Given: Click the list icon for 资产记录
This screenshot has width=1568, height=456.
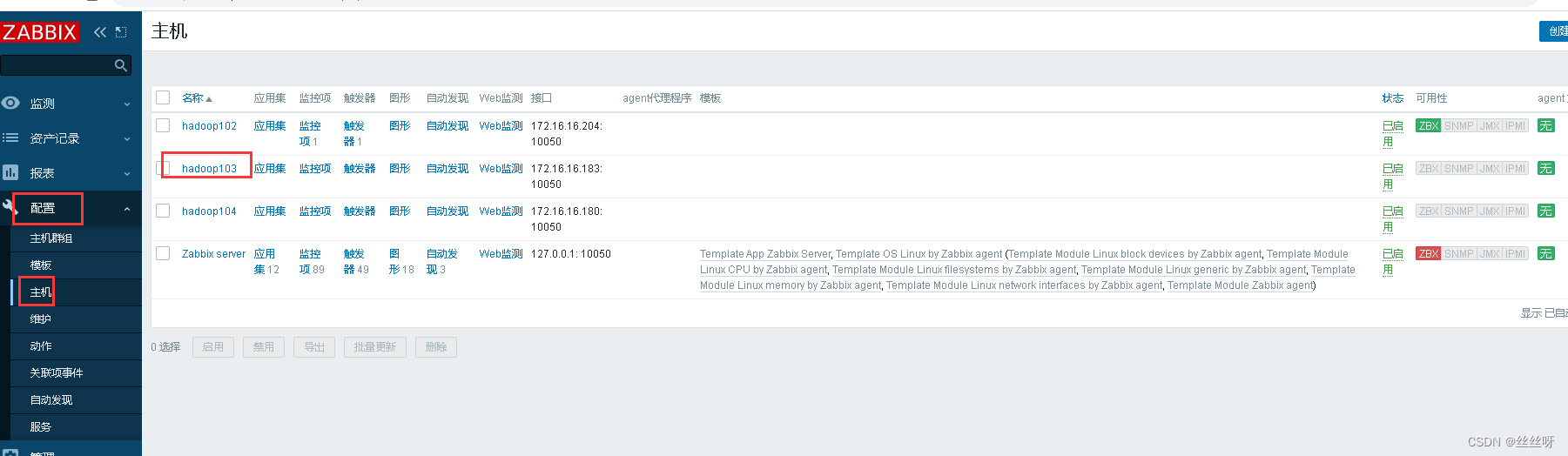Looking at the screenshot, I should click(x=10, y=137).
